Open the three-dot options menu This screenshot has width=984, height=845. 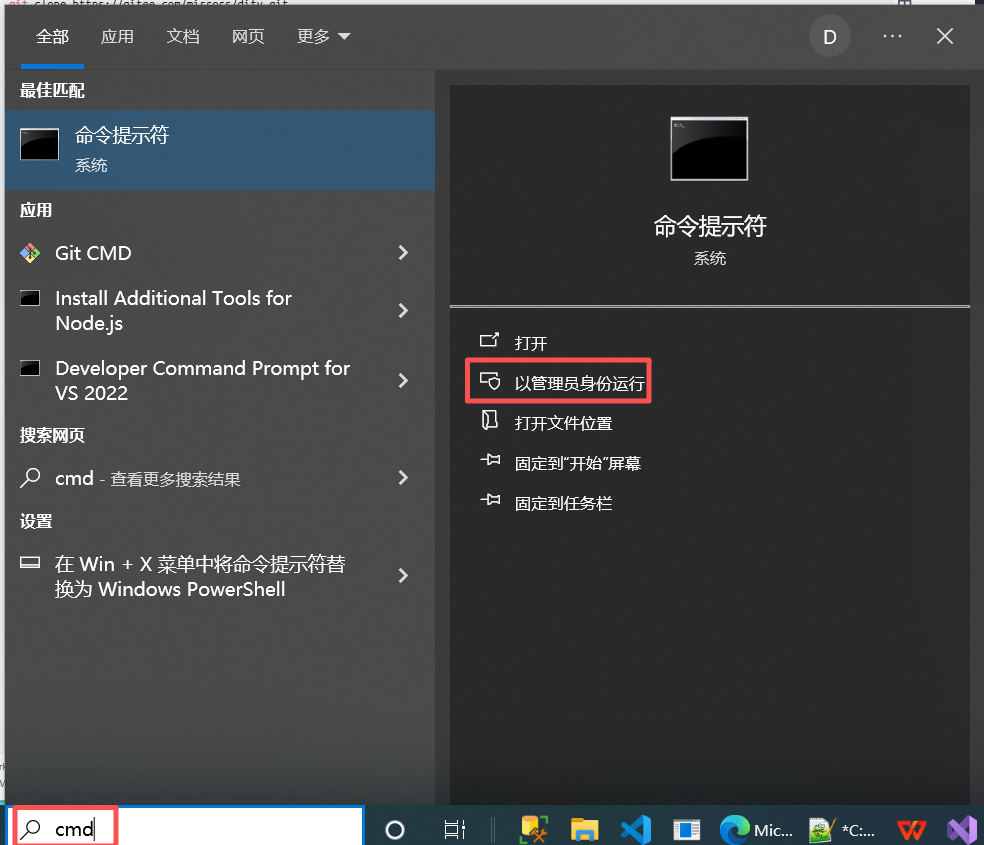(x=892, y=36)
